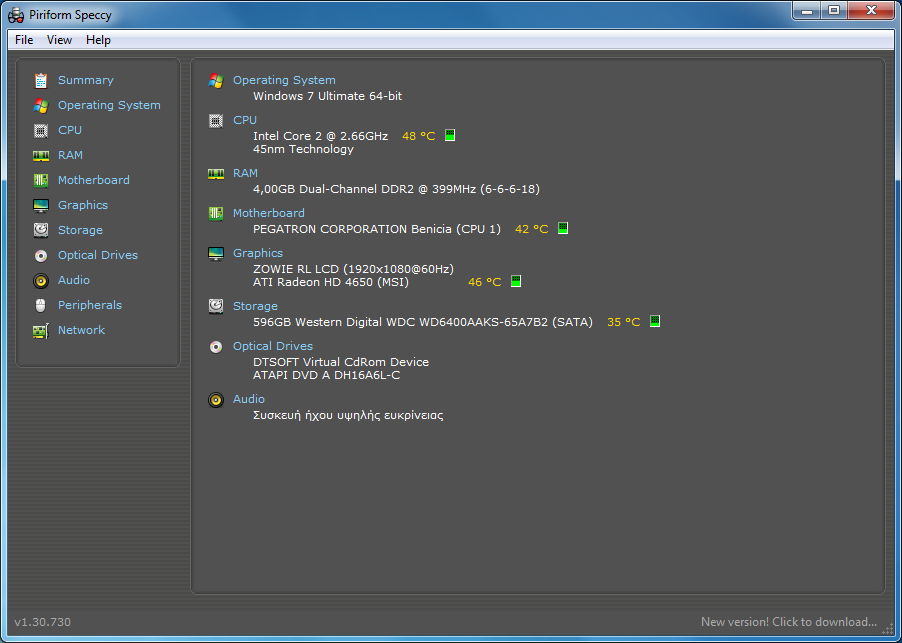Open the File menu
902x643 pixels.
pyautogui.click(x=24, y=40)
